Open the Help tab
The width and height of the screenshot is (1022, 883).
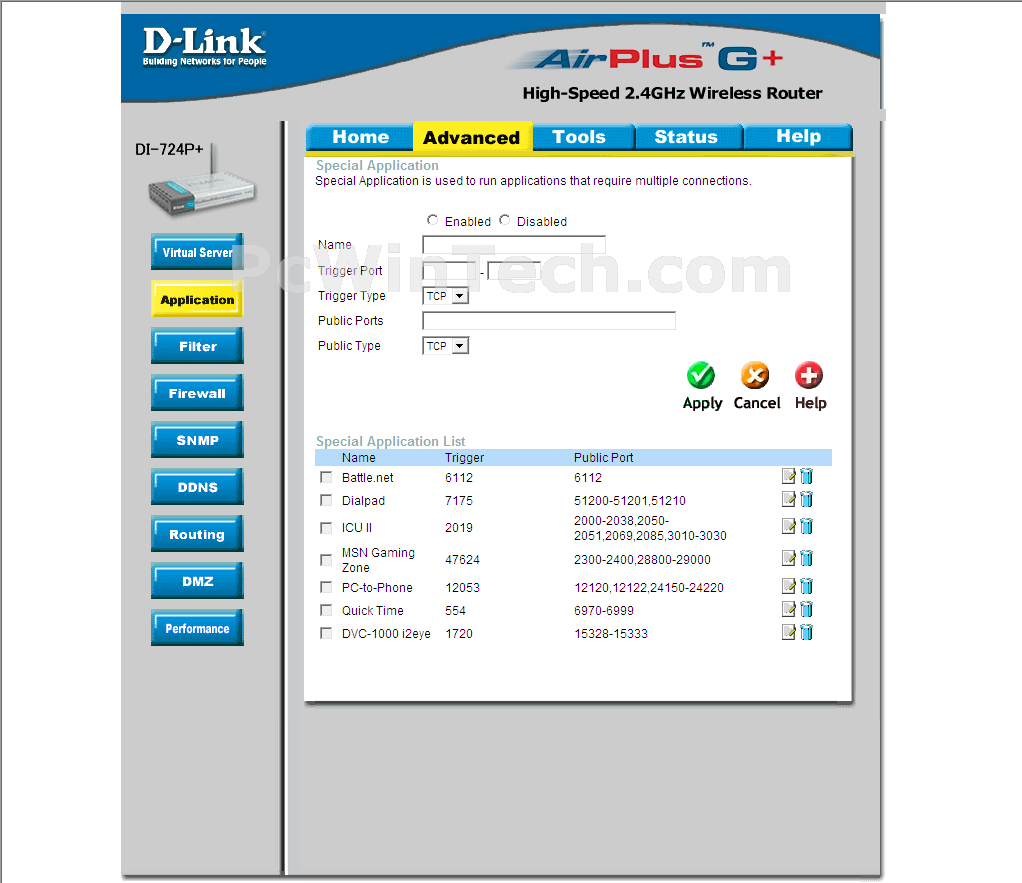pyautogui.click(x=798, y=137)
